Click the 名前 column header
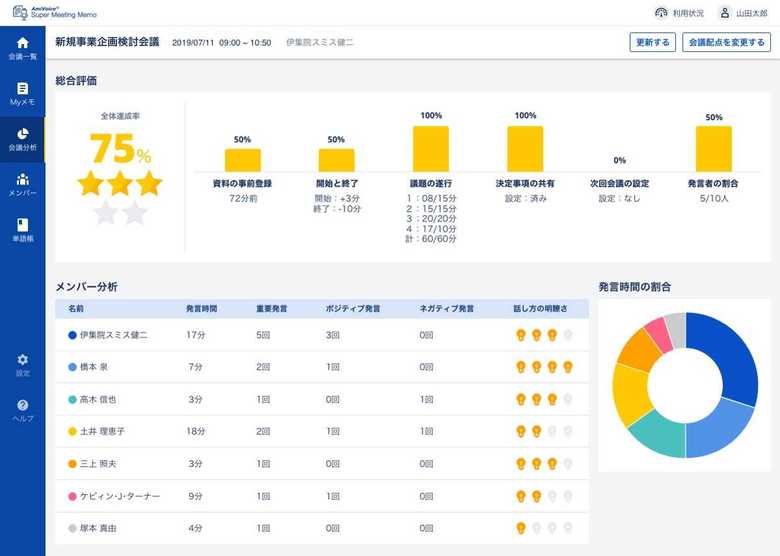 click(76, 309)
